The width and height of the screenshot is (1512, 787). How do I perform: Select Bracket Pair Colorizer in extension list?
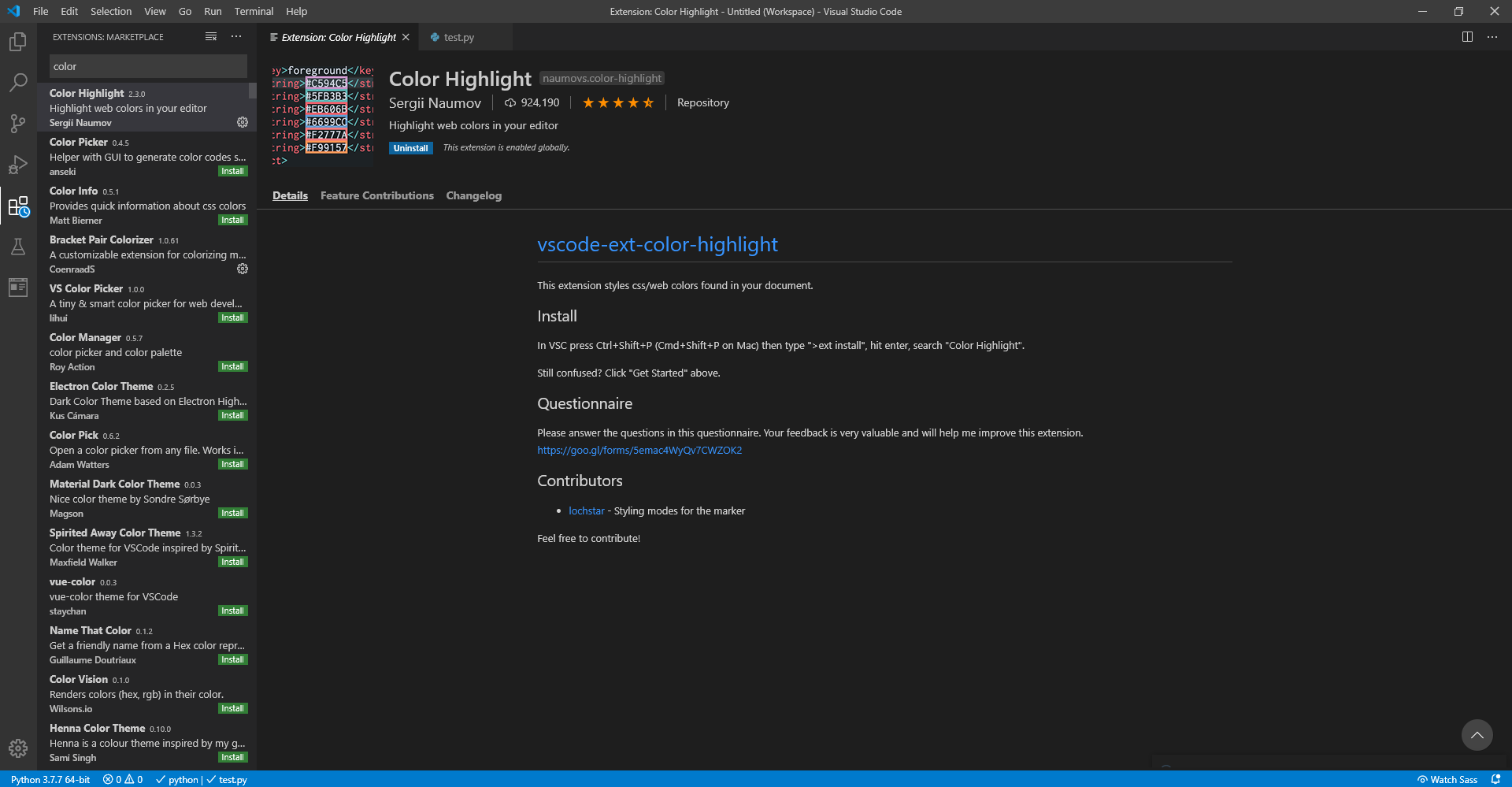point(146,254)
